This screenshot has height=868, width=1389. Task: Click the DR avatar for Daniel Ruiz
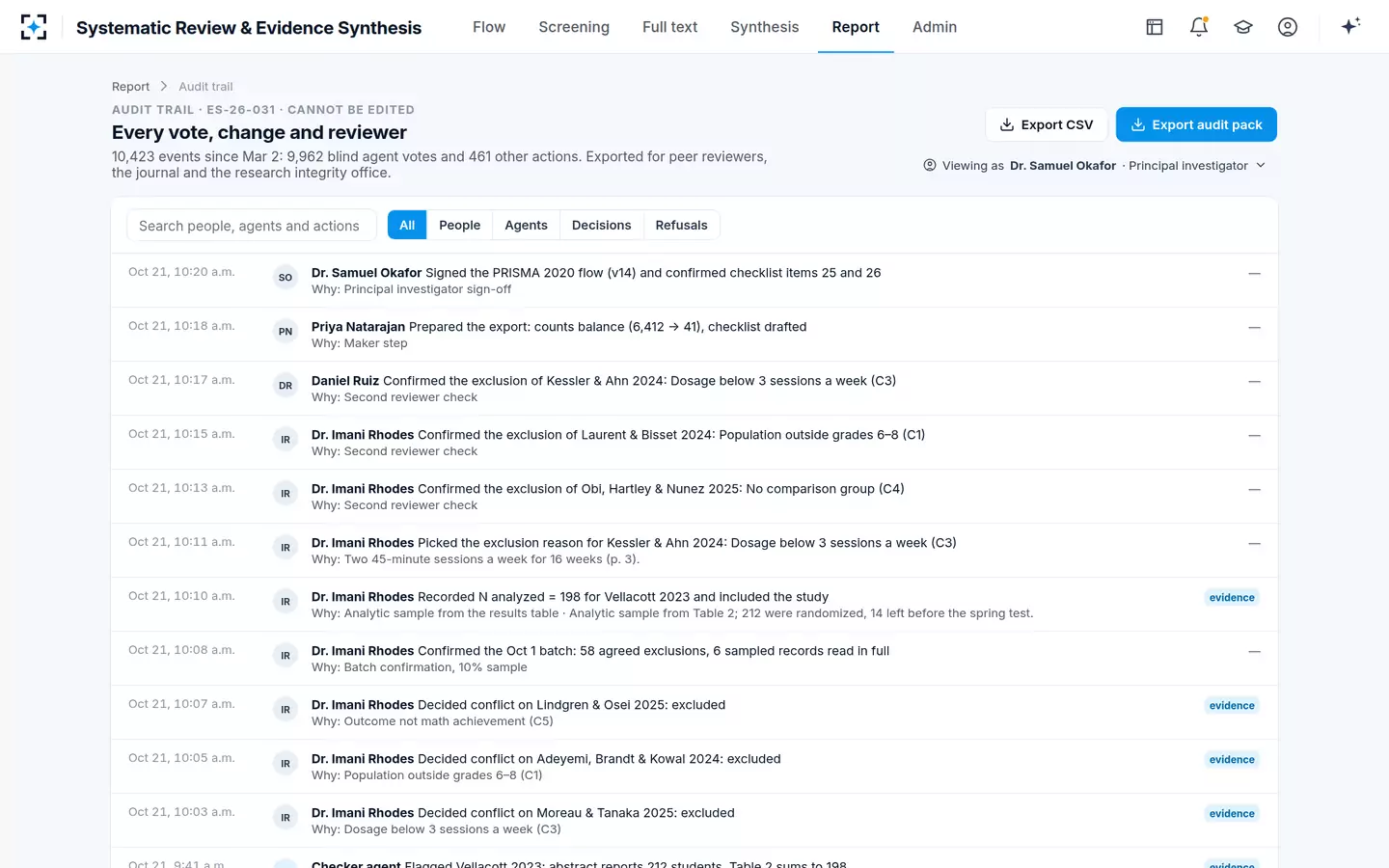coord(286,386)
